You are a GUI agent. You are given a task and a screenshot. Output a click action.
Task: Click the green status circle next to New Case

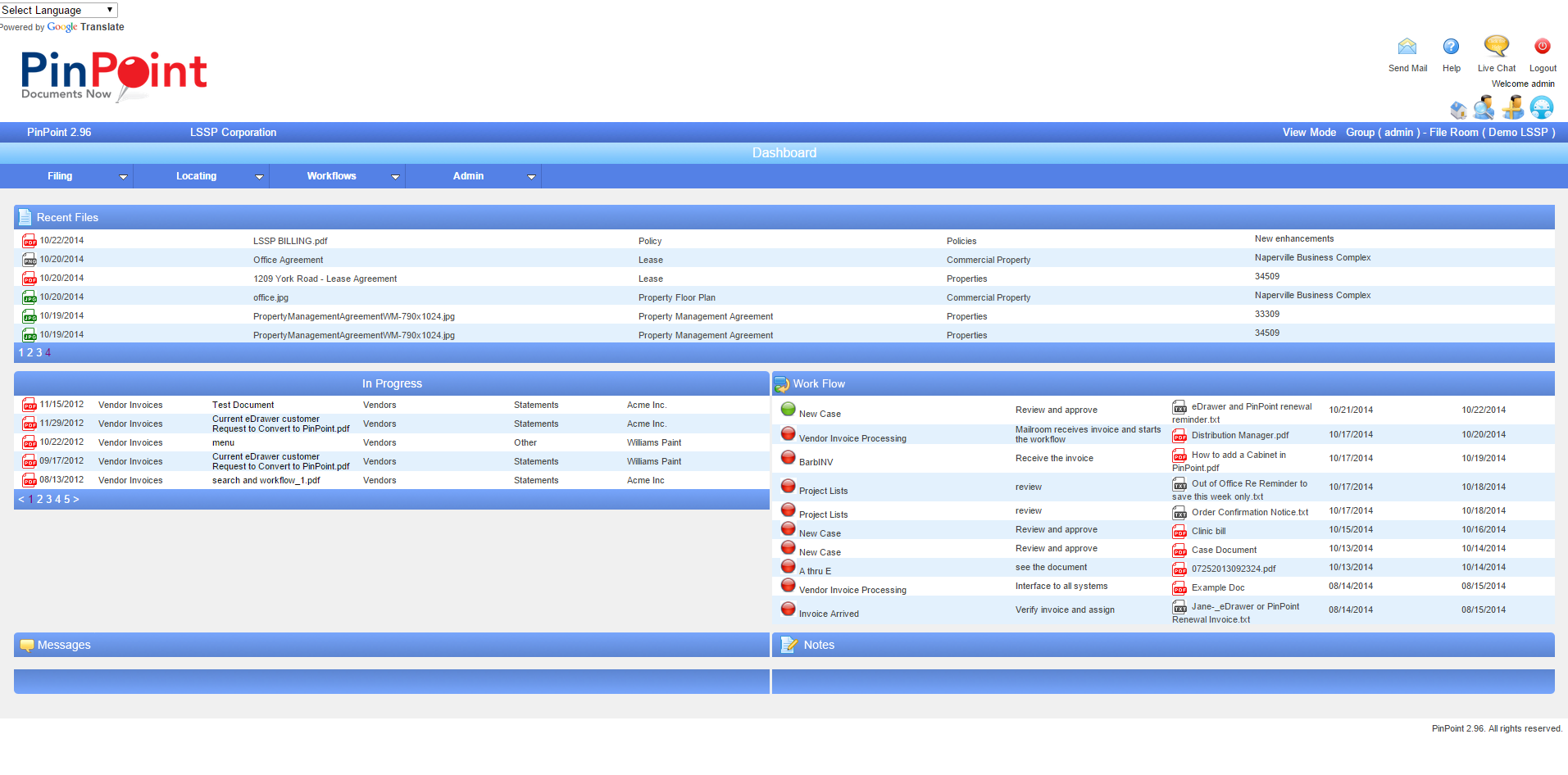tap(788, 409)
